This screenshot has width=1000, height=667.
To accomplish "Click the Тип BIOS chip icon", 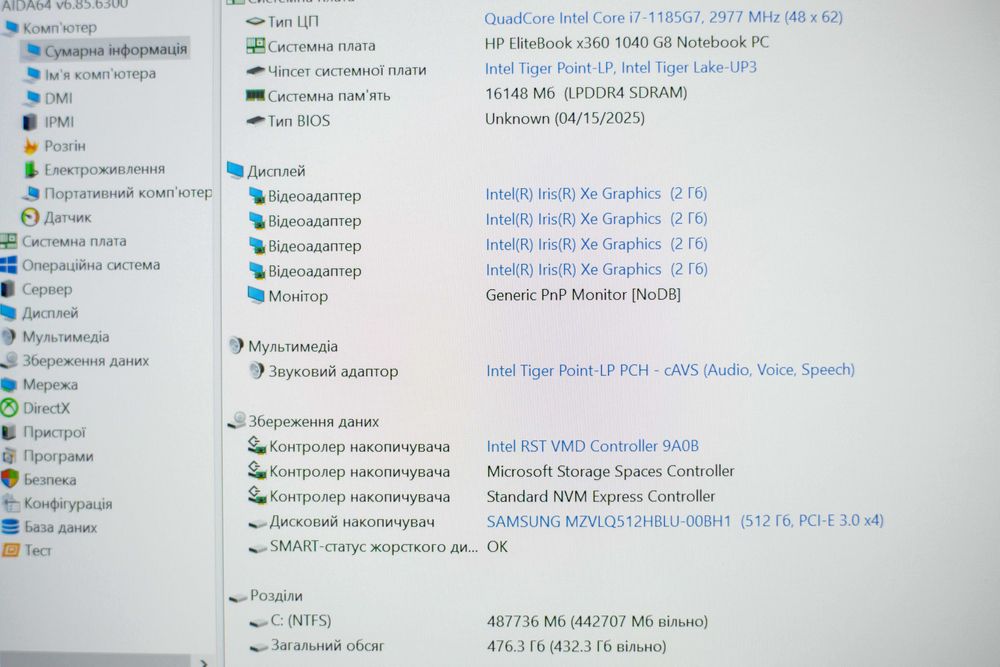I will pyautogui.click(x=256, y=120).
